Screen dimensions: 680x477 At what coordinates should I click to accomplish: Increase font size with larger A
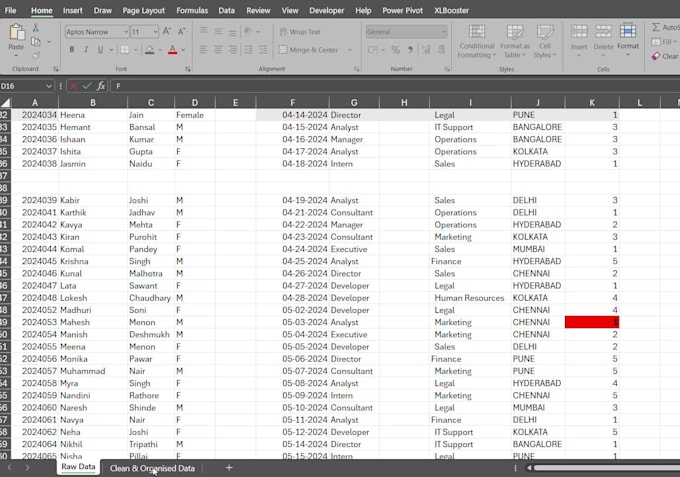click(167, 31)
